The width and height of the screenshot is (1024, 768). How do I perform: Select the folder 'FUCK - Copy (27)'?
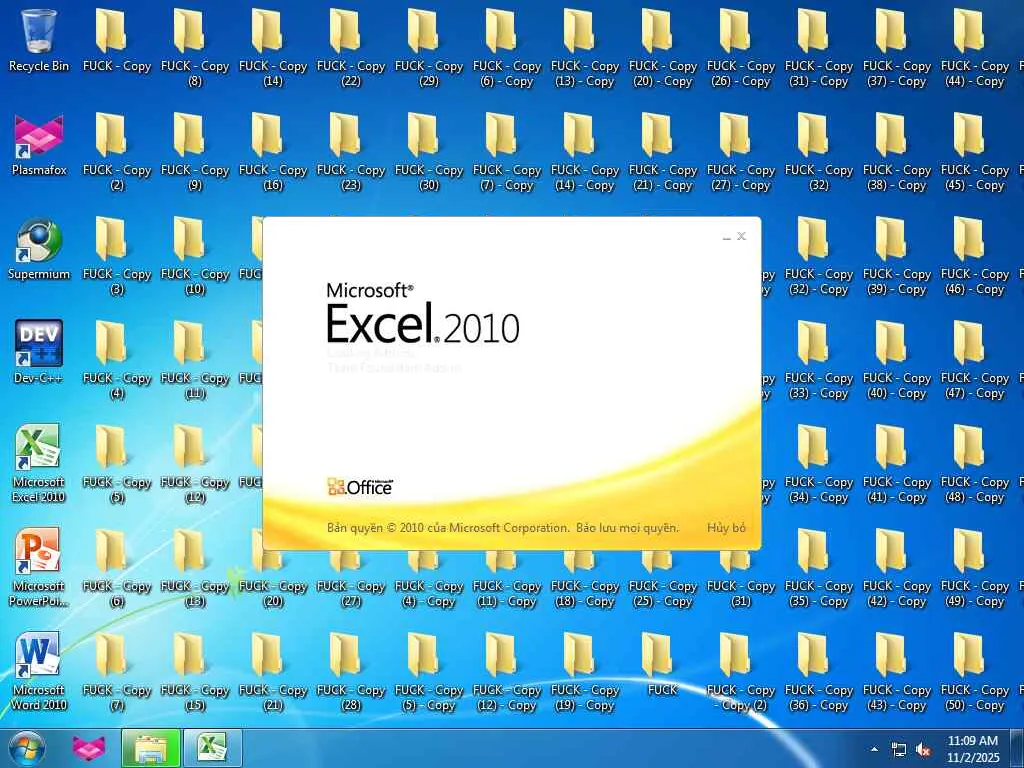click(351, 578)
